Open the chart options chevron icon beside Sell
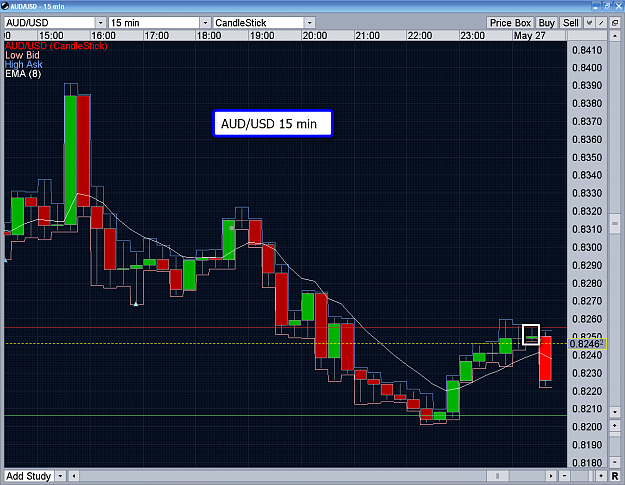625x485 pixels. pyautogui.click(x=589, y=23)
